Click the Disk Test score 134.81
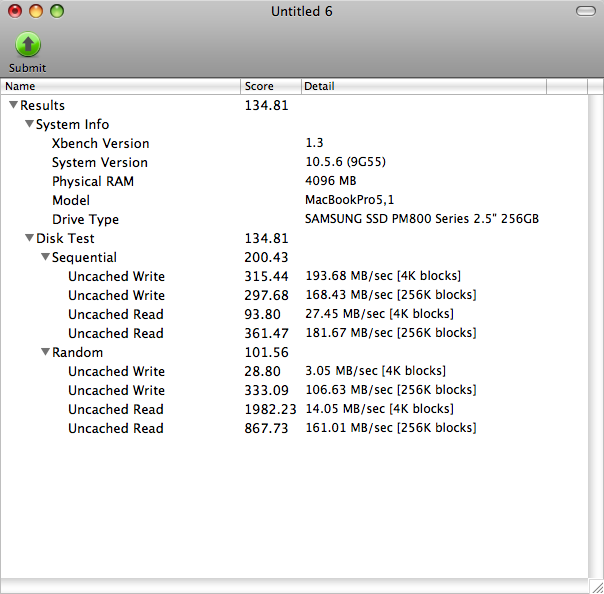This screenshot has height=594, width=604. click(x=266, y=238)
